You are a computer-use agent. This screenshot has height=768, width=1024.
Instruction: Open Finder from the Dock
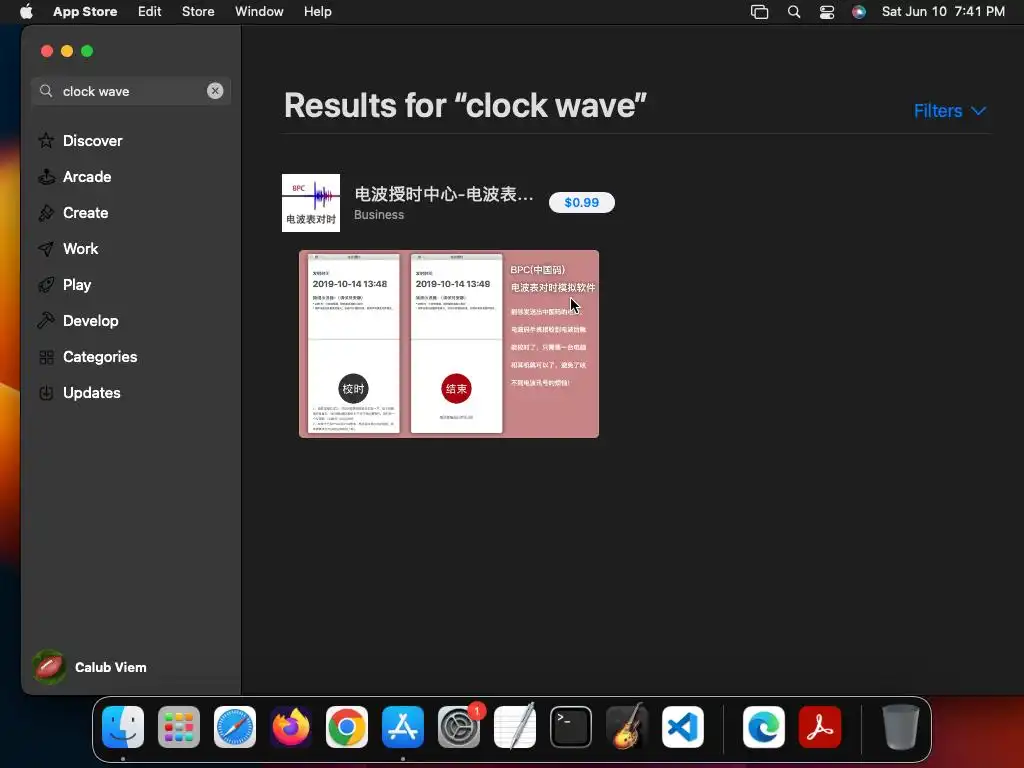point(123,727)
